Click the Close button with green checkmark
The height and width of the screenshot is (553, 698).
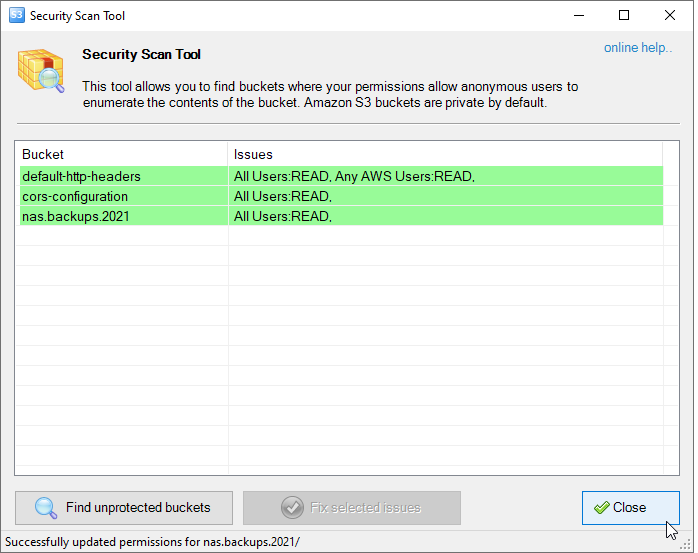630,508
